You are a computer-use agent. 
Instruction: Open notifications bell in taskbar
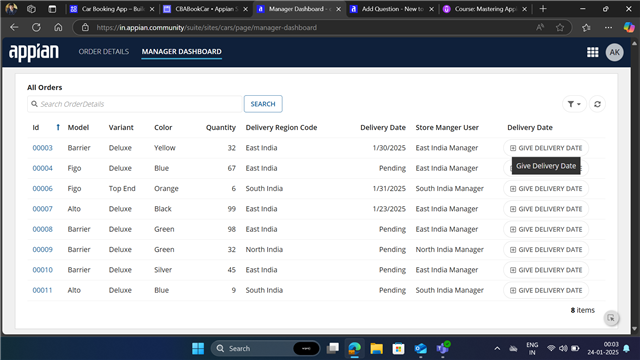[x=627, y=349]
